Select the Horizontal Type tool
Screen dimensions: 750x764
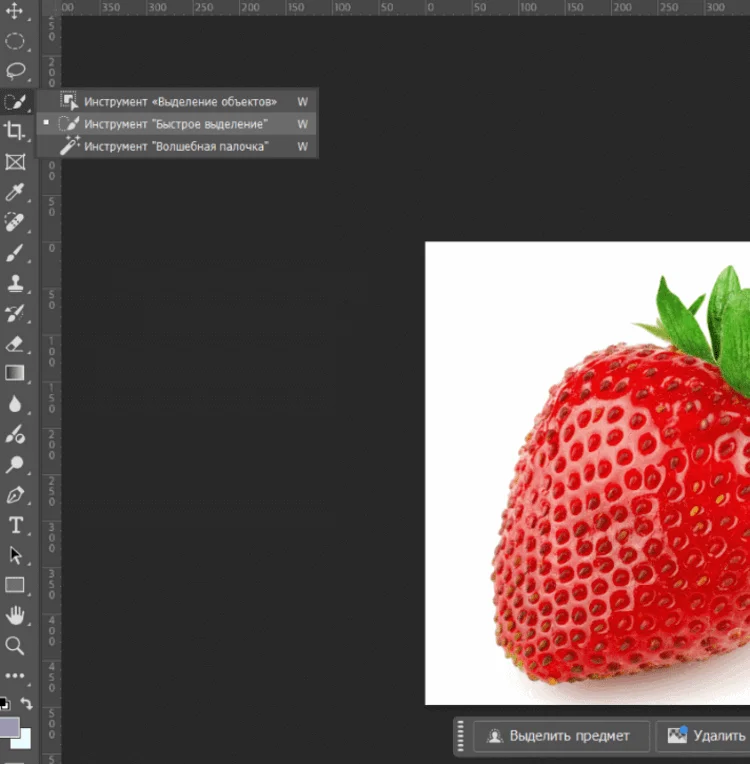click(15, 525)
